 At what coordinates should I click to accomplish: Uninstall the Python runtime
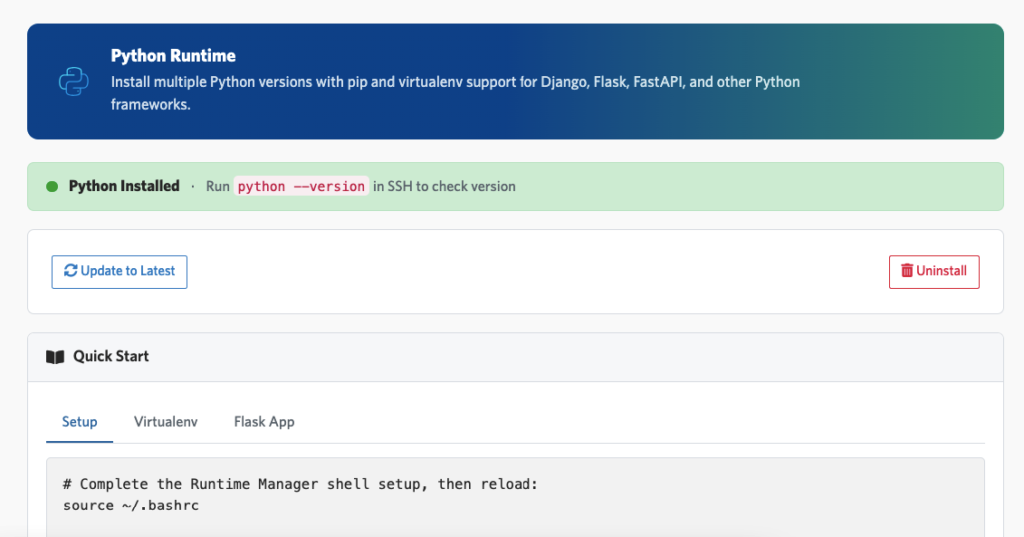point(934,272)
